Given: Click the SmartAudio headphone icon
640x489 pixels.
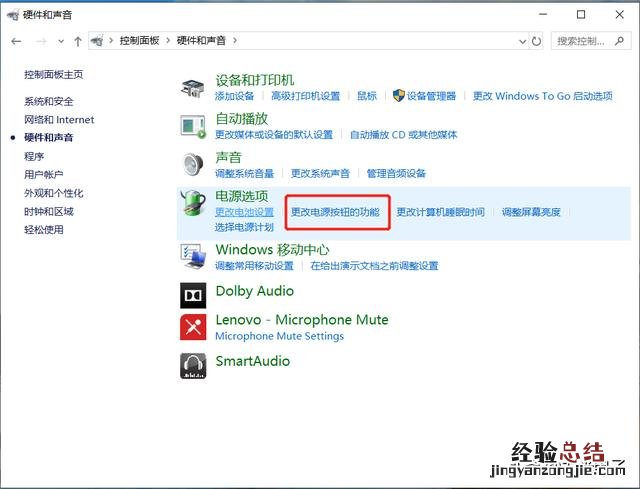Looking at the screenshot, I should pyautogui.click(x=193, y=365).
